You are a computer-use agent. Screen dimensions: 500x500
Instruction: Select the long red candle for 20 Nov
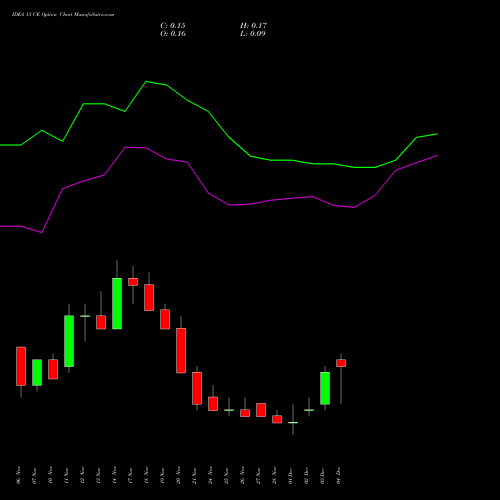(x=181, y=350)
